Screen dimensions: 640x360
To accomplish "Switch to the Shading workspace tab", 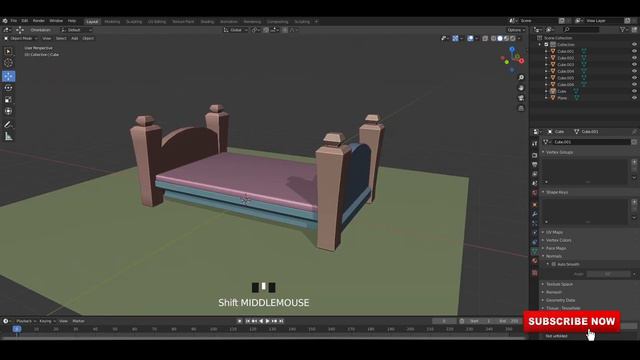I will tap(207, 22).
